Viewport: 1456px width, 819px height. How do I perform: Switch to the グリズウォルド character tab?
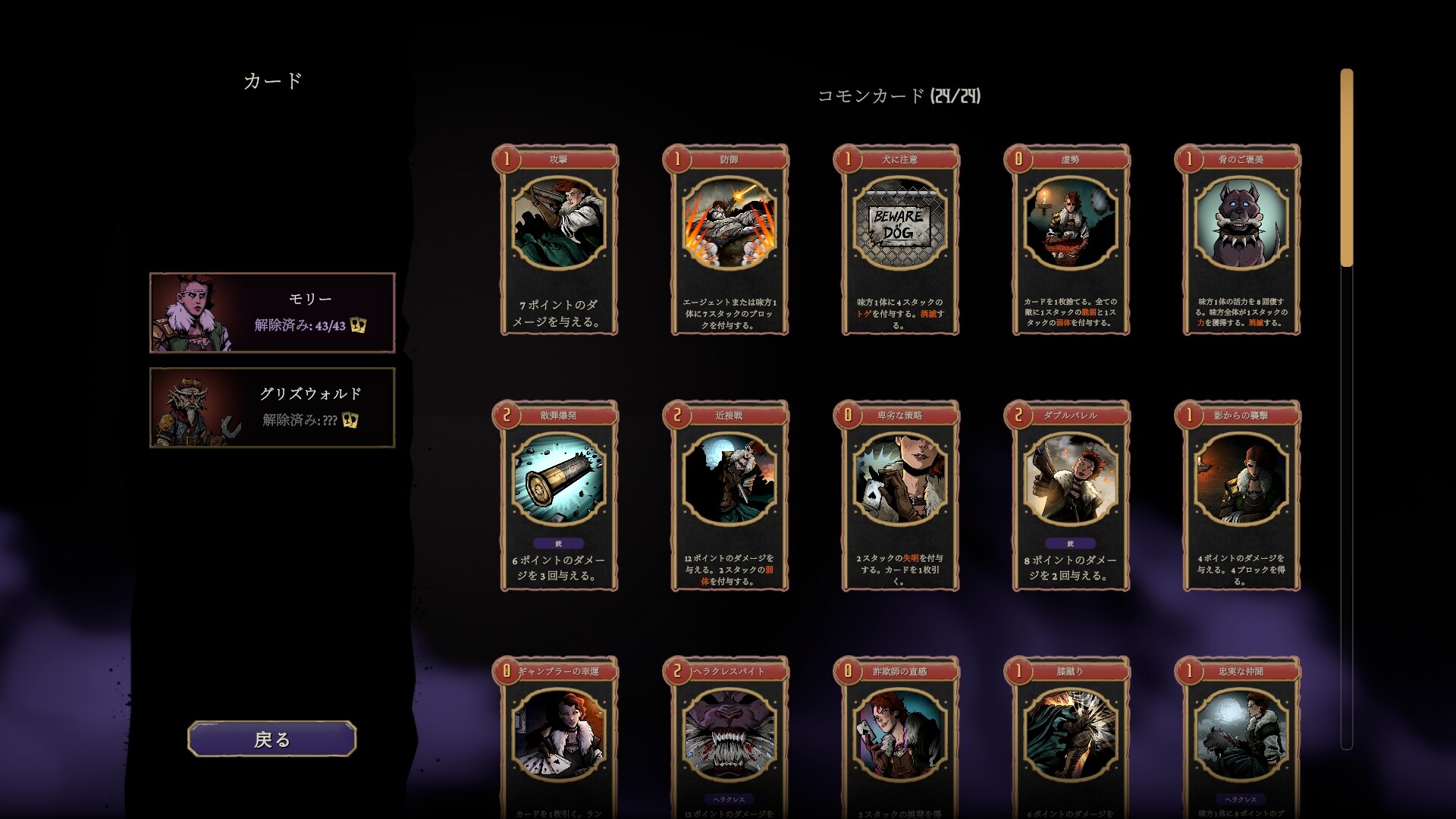272,407
